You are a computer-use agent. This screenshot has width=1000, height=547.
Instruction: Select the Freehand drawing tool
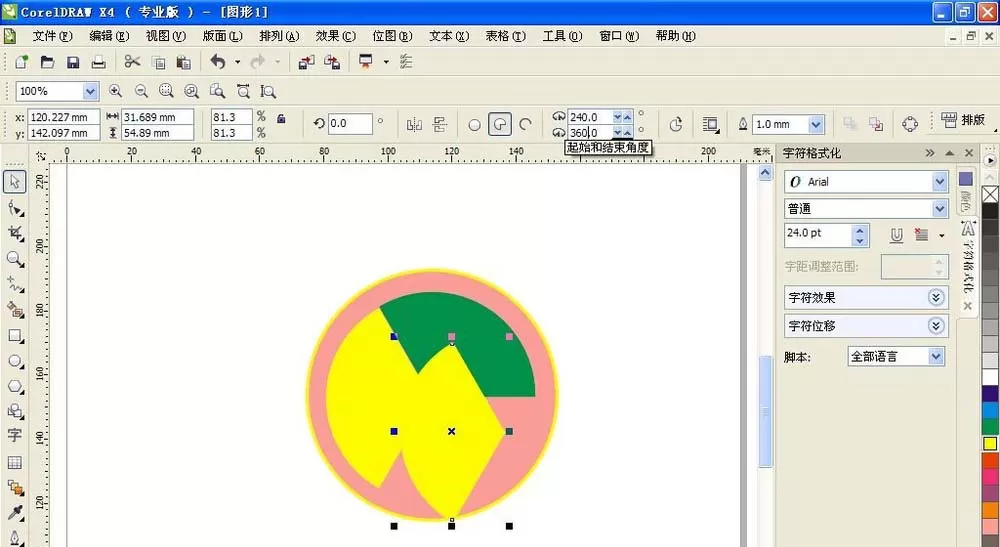click(15, 284)
